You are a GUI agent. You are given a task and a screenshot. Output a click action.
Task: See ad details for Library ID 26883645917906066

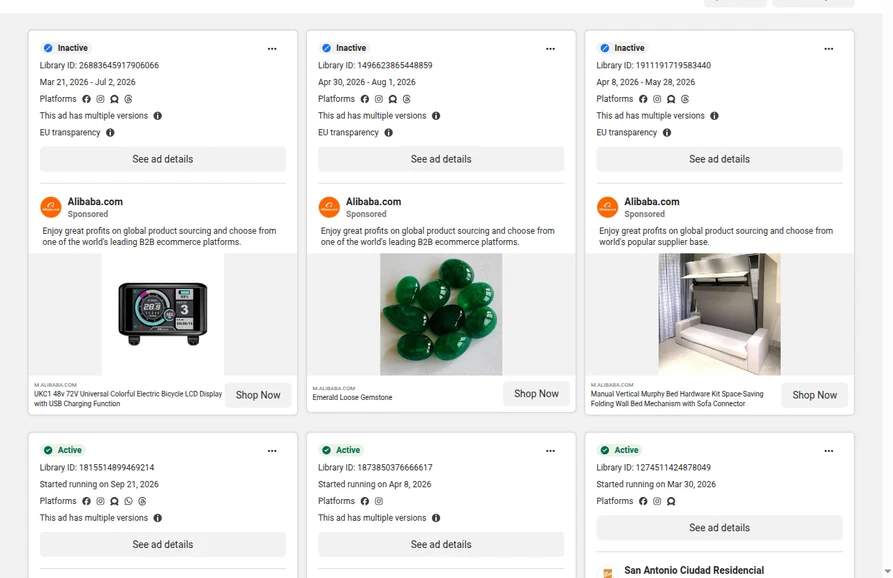163,159
